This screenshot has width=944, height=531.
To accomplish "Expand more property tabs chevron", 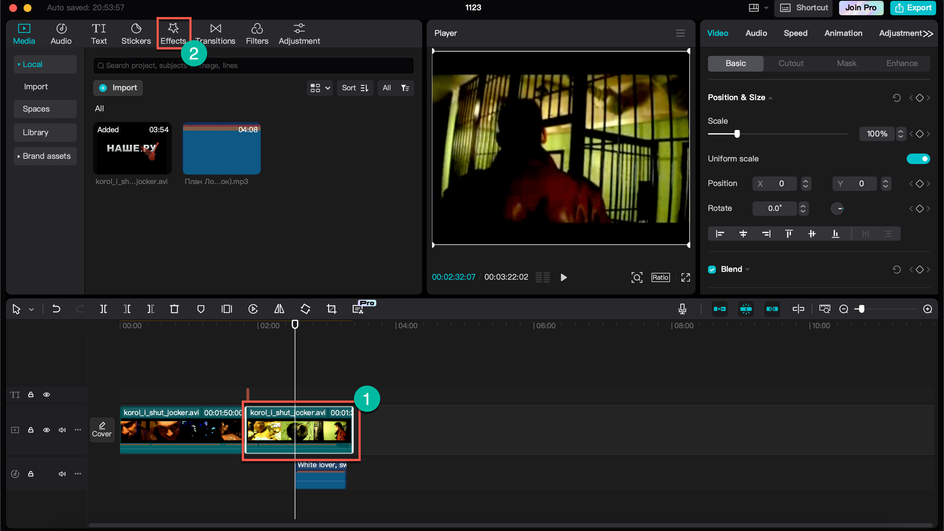I will pyautogui.click(x=928, y=34).
